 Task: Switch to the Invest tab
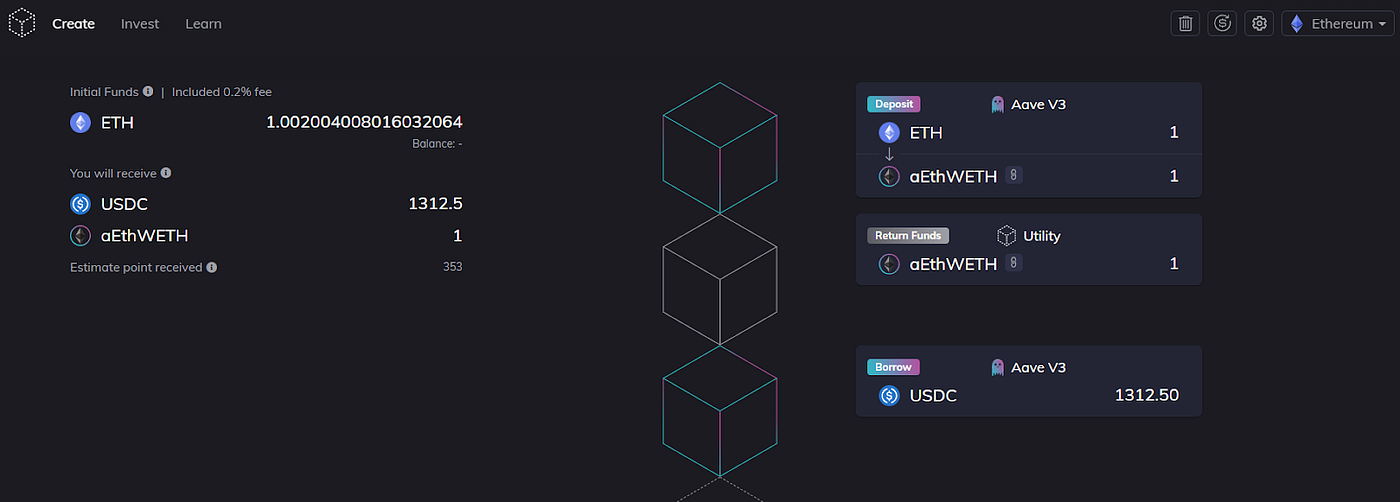coord(140,23)
